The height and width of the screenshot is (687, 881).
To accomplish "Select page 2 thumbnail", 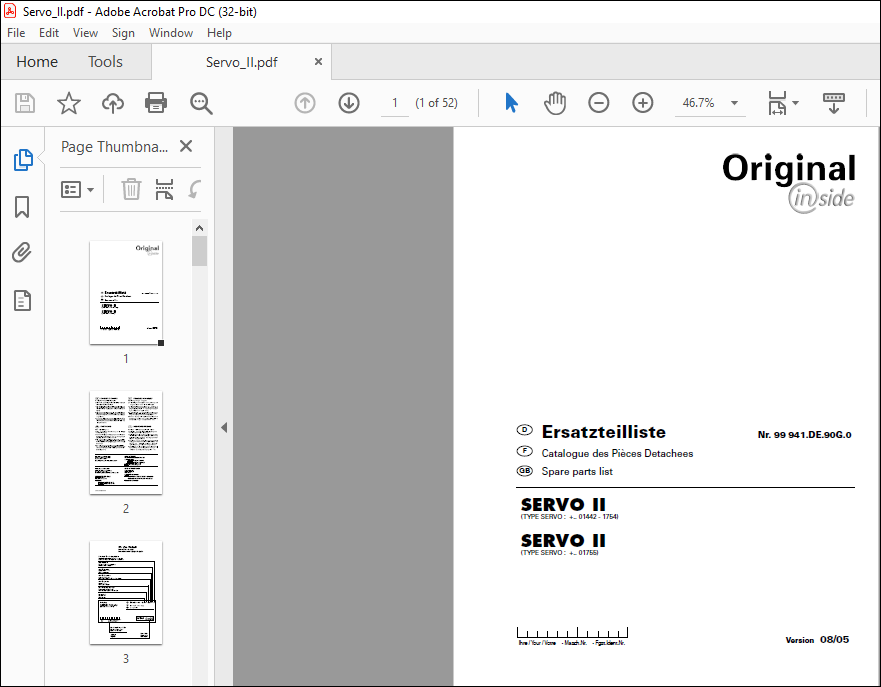I will [126, 443].
